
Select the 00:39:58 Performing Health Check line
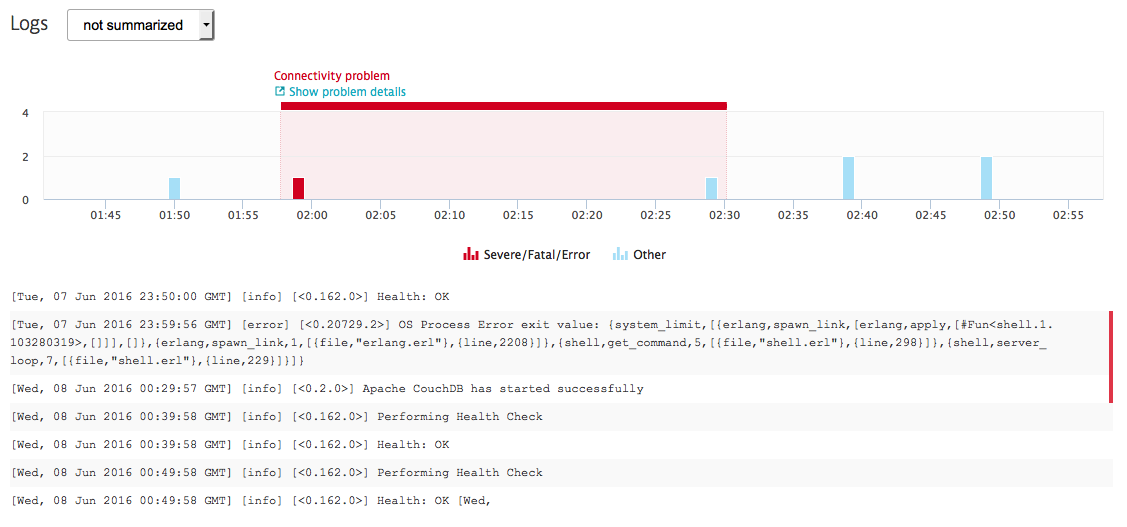click(561, 417)
